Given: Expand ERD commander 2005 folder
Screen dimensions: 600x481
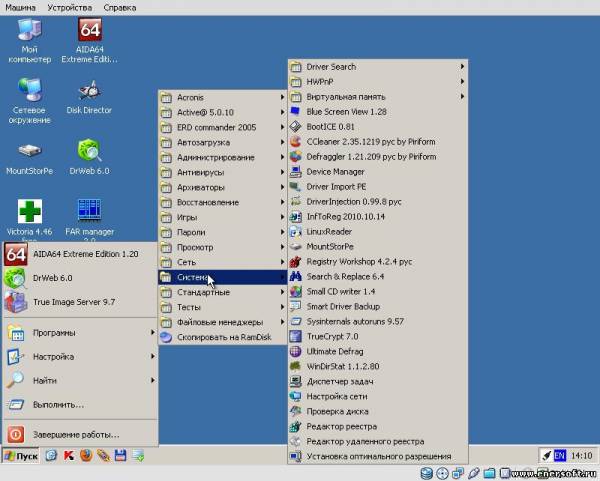Looking at the screenshot, I should coord(223,127).
